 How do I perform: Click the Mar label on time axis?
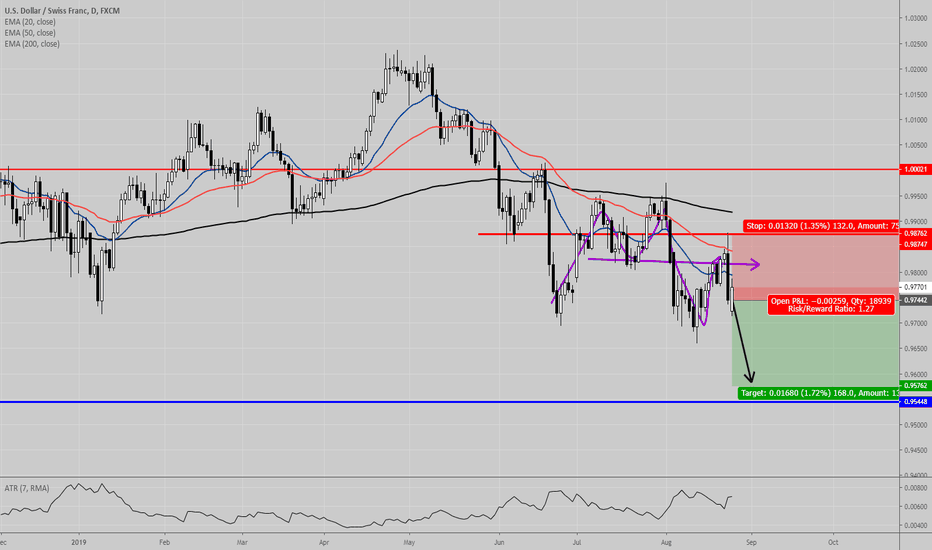pos(242,542)
